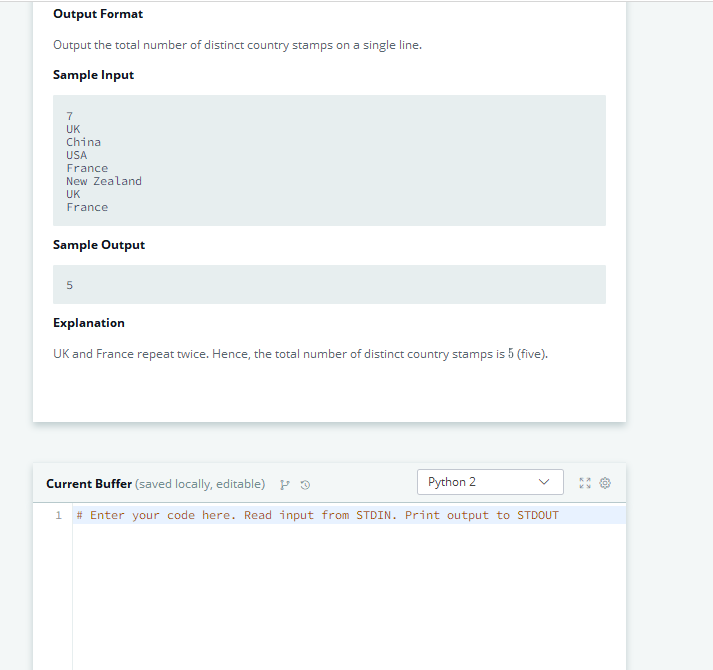
Task: Click 'Output the total number' description text
Action: pyautogui.click(x=237, y=45)
